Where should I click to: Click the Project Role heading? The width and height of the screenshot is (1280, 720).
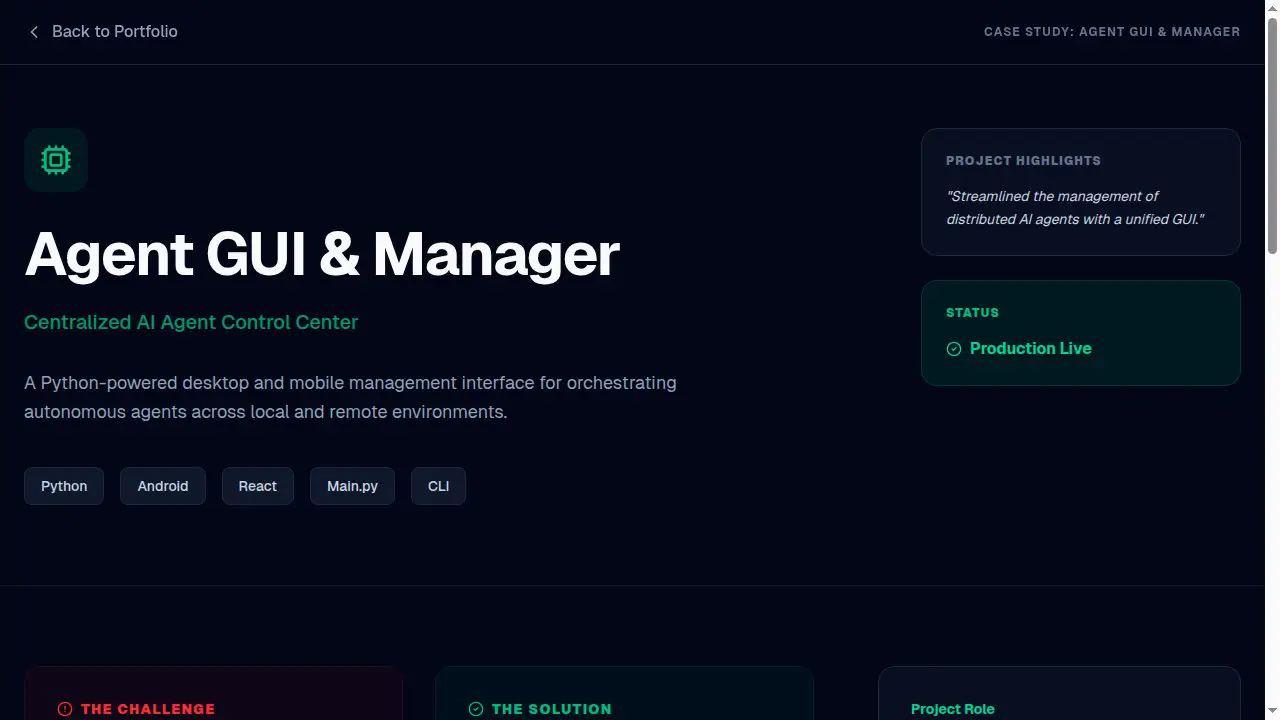point(953,709)
